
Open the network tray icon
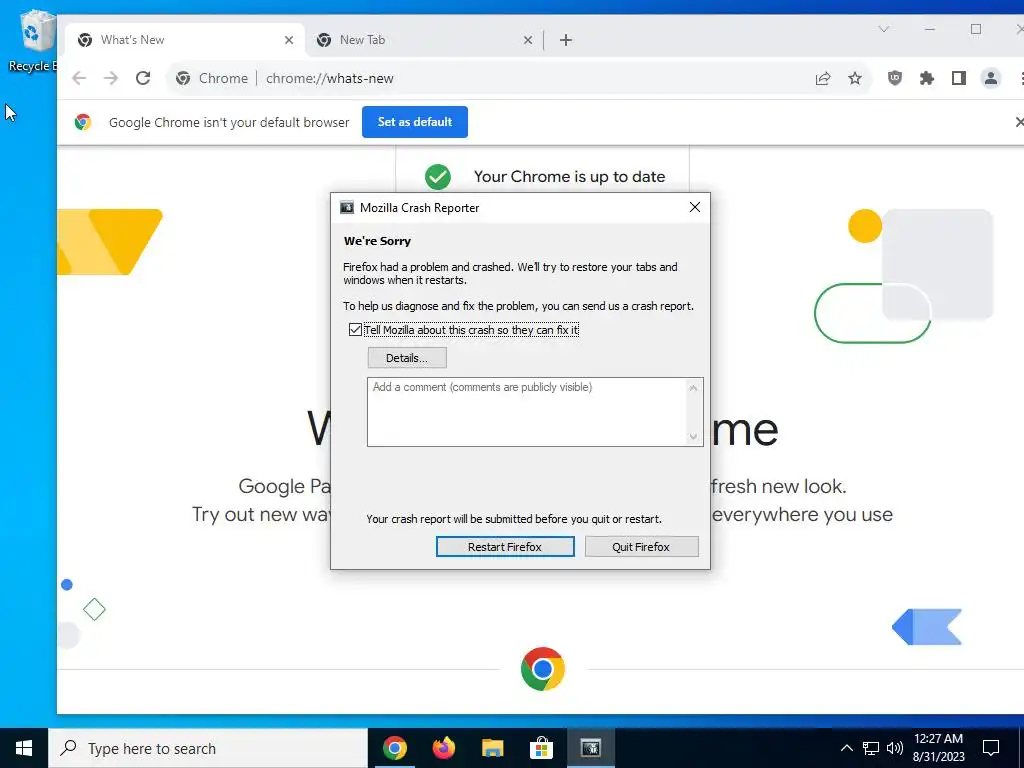click(x=871, y=748)
